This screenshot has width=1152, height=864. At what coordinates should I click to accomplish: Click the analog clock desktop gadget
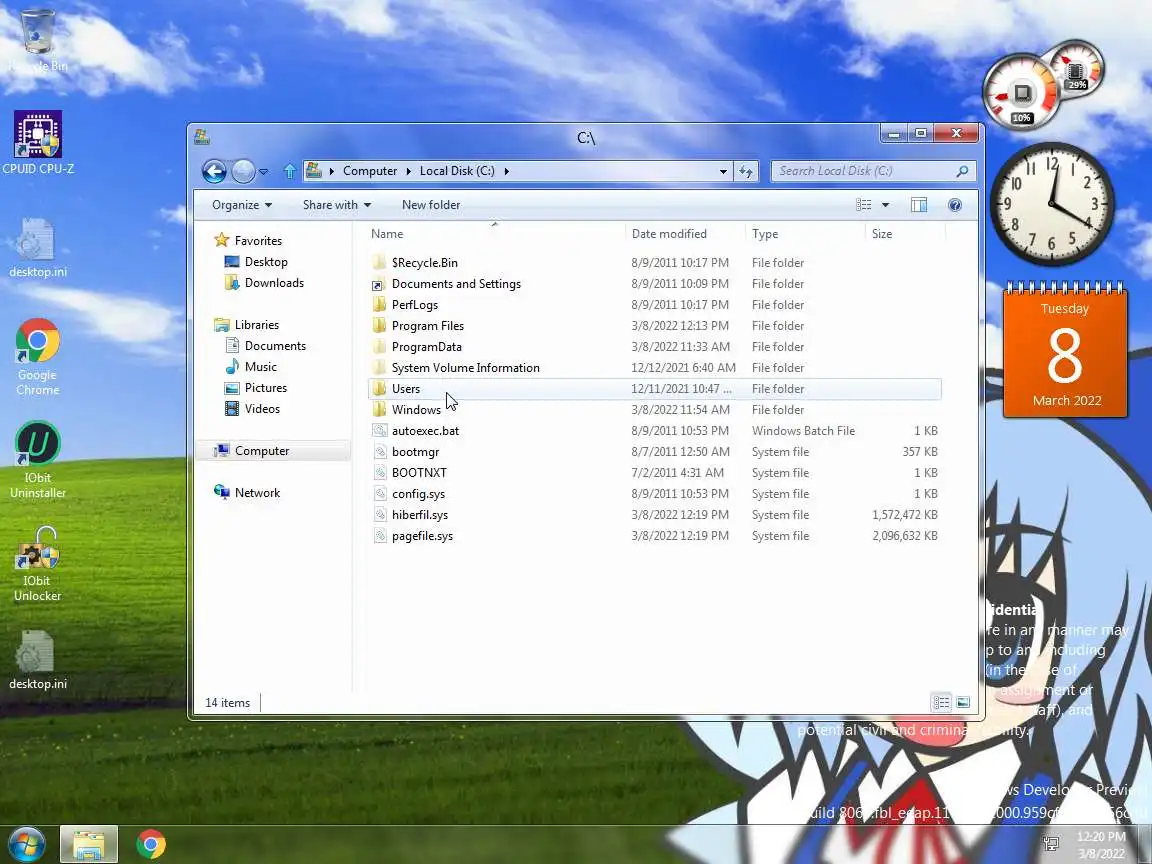pyautogui.click(x=1052, y=204)
